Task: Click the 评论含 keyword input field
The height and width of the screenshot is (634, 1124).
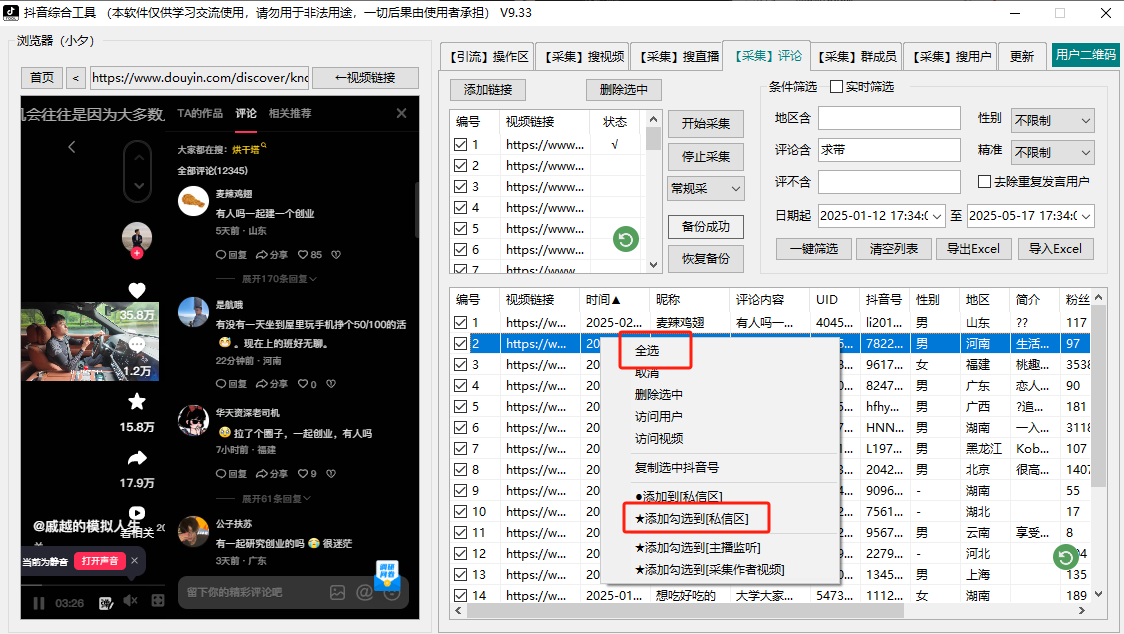Action: point(889,151)
